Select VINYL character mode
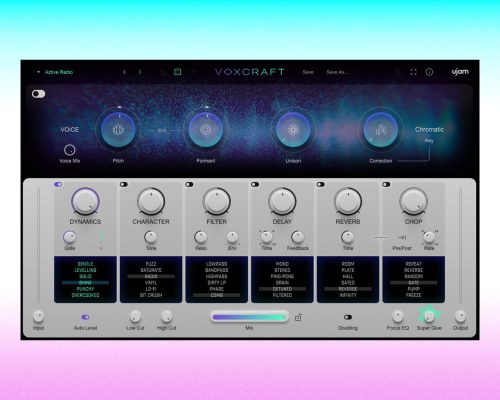Viewport: 500px width, 400px height. pyautogui.click(x=151, y=283)
